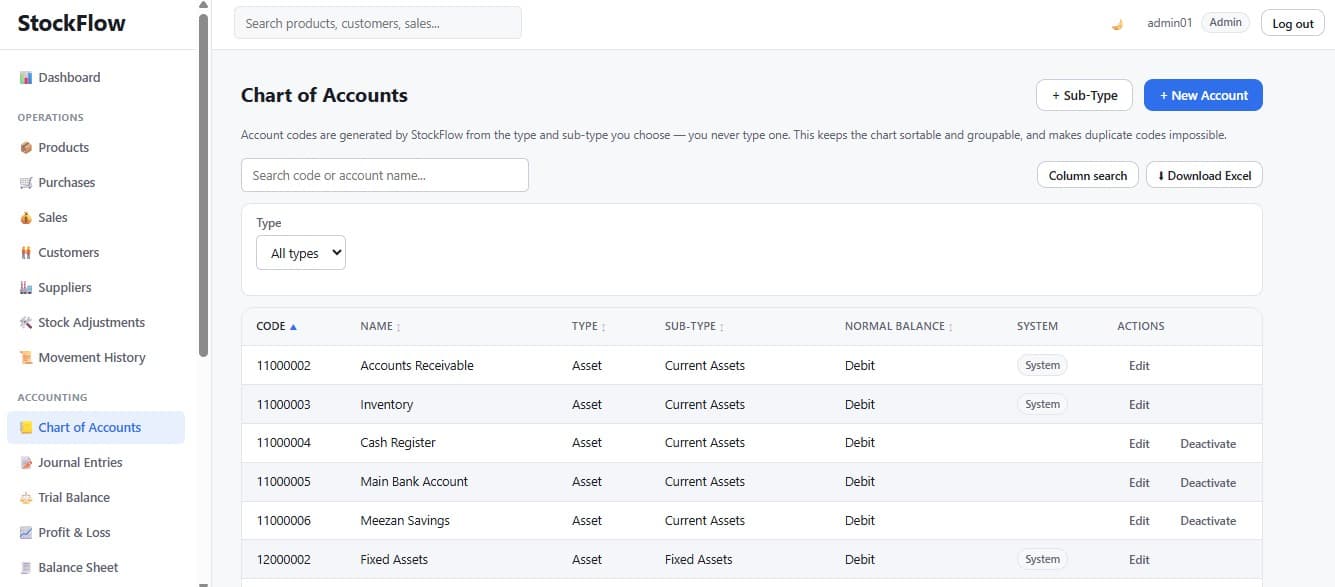Click account code 12000002
This screenshot has height=587, width=1335.
(284, 560)
